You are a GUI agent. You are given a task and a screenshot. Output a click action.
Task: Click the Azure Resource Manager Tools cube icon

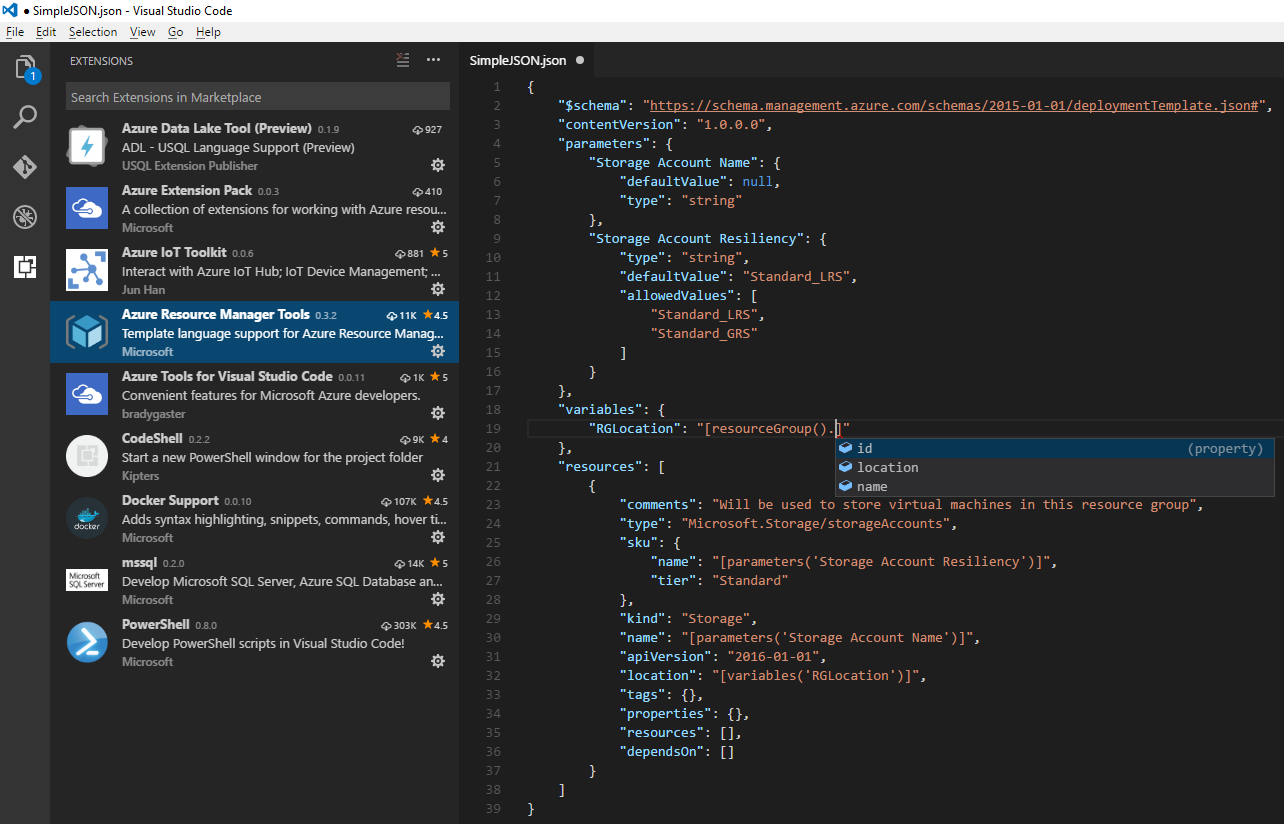click(87, 333)
